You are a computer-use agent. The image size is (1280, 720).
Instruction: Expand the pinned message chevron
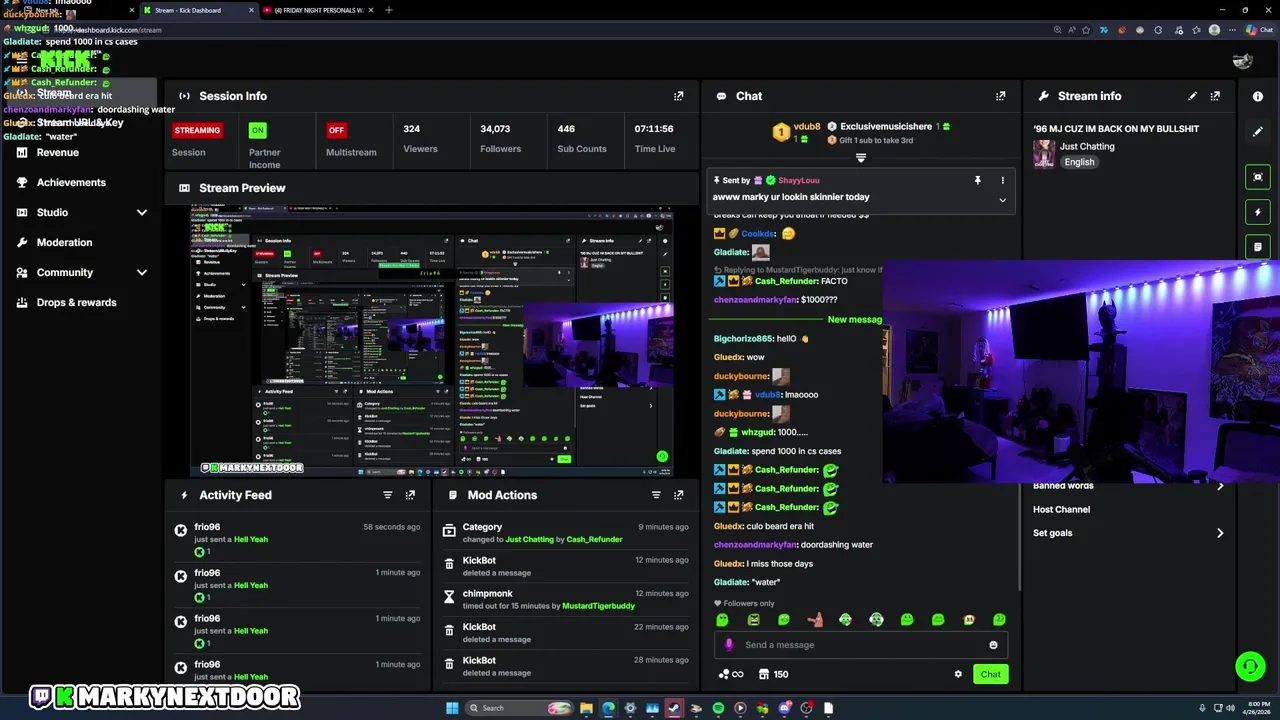coord(1002,200)
